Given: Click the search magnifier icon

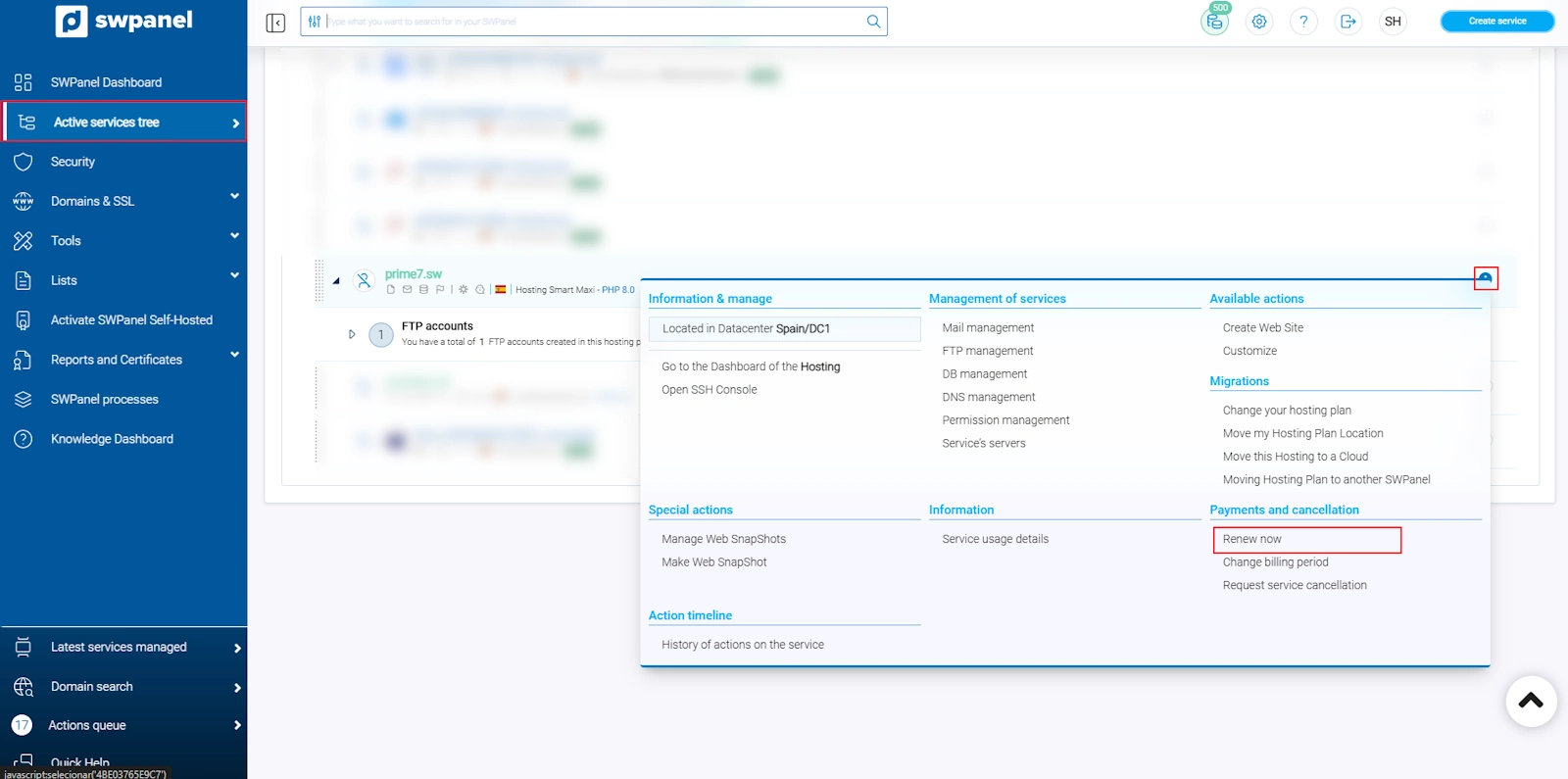Looking at the screenshot, I should (873, 22).
